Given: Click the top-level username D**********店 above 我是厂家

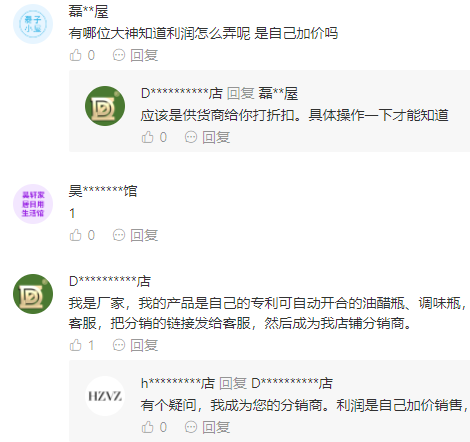Looking at the screenshot, I should [110, 281].
